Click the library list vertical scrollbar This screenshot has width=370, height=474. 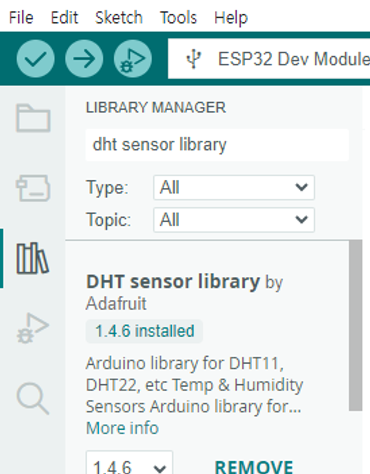click(355, 325)
